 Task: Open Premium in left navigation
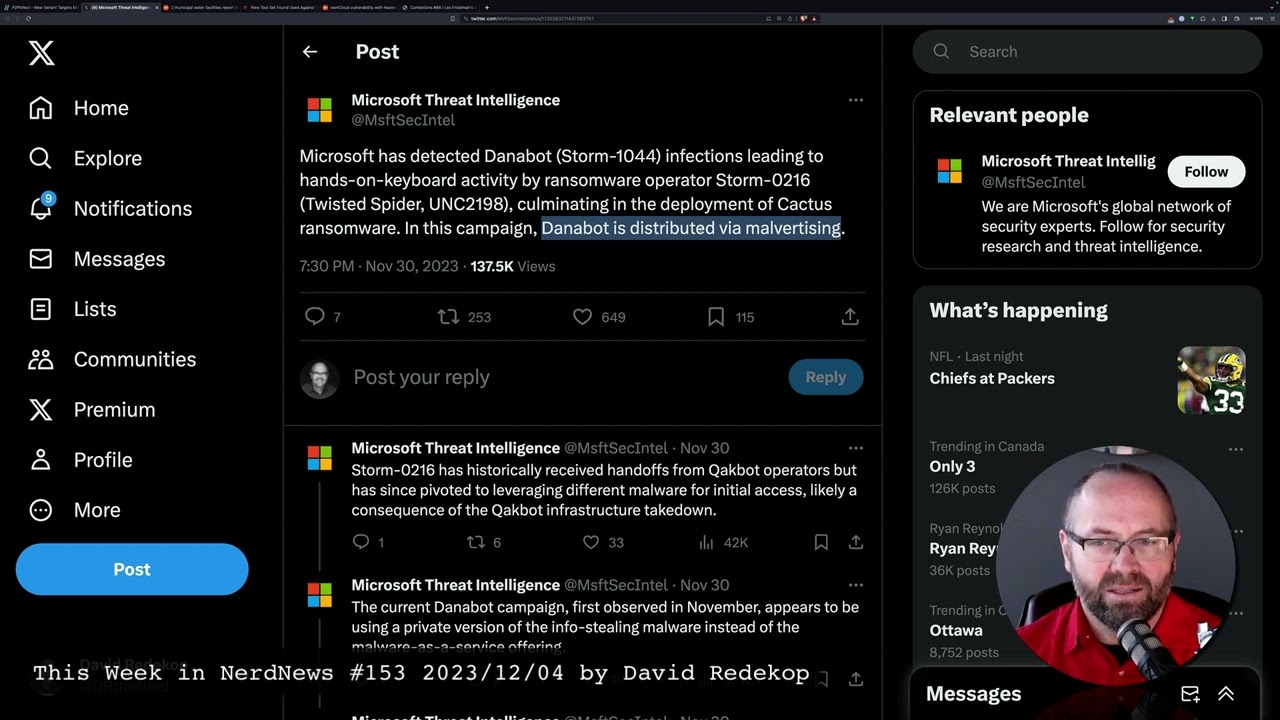pyautogui.click(x=92, y=409)
